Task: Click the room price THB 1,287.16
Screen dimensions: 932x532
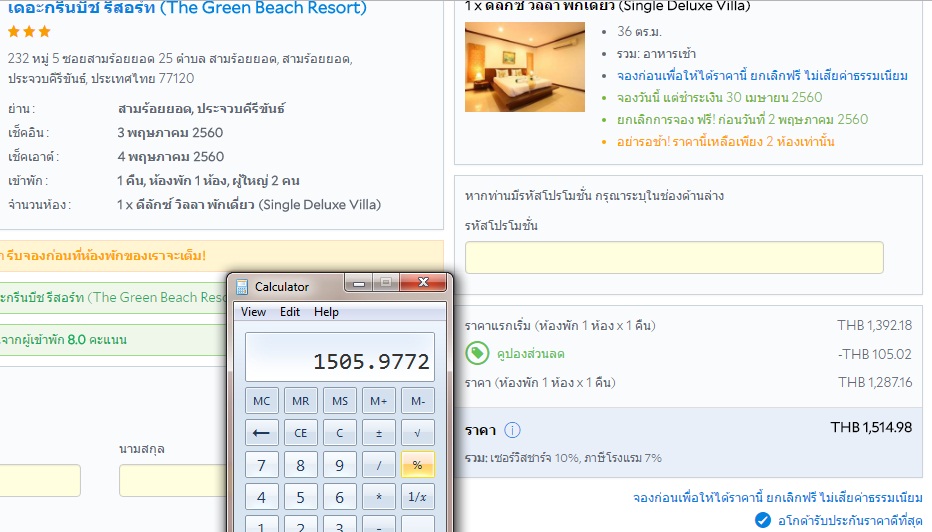Action: tap(875, 382)
